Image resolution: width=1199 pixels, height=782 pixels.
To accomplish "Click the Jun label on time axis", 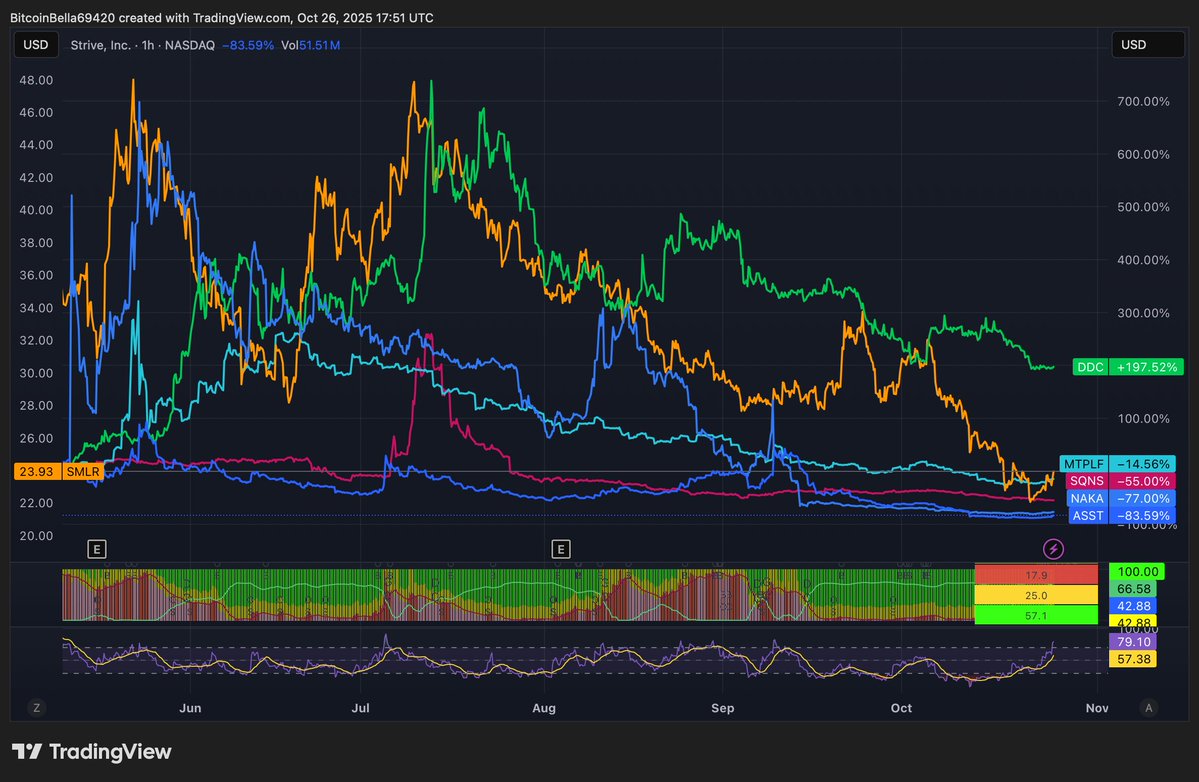I will point(190,708).
